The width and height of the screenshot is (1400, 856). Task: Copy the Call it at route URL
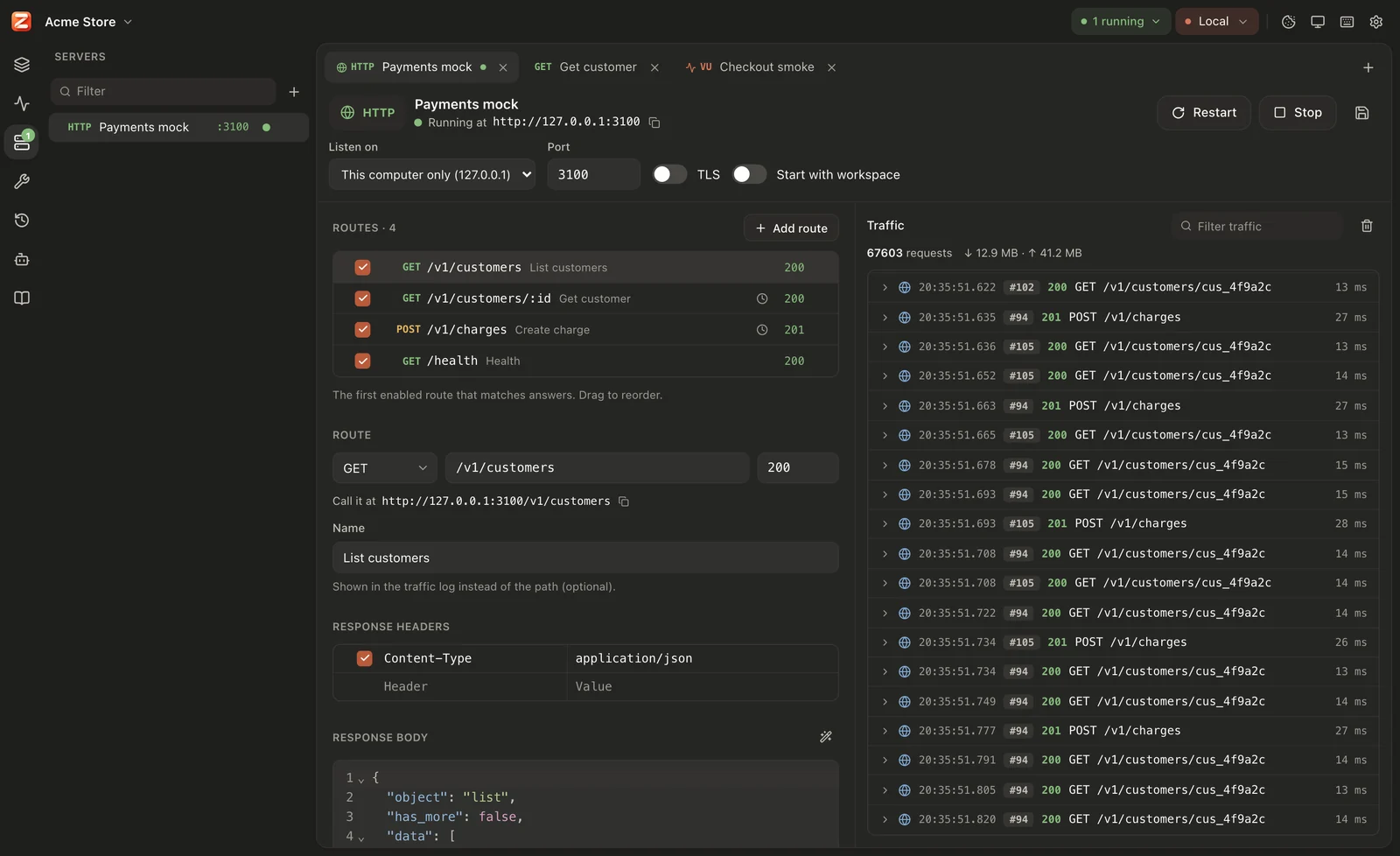(624, 502)
